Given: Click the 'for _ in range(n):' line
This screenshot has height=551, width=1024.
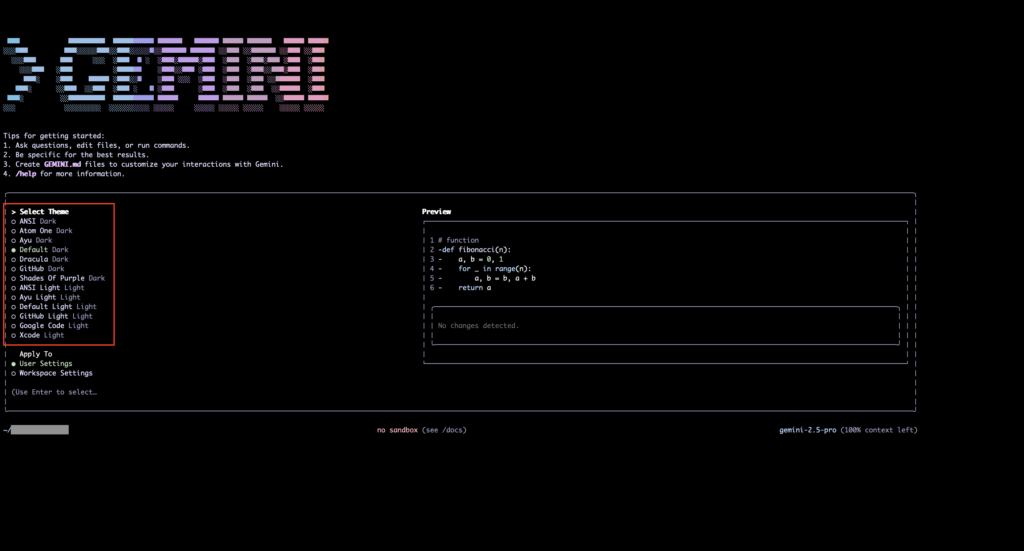Looking at the screenshot, I should [494, 268].
